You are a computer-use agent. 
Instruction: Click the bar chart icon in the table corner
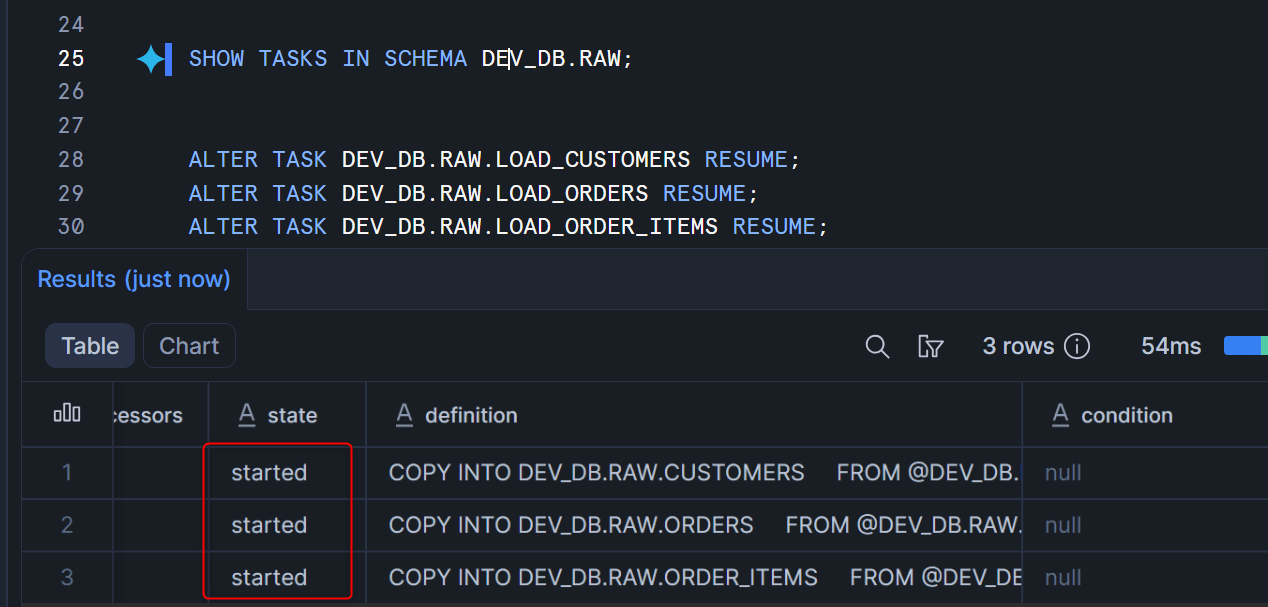[67, 414]
